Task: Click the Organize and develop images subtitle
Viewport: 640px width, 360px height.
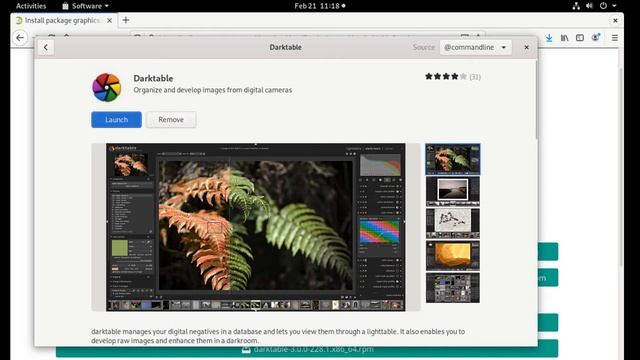Action: (x=213, y=90)
